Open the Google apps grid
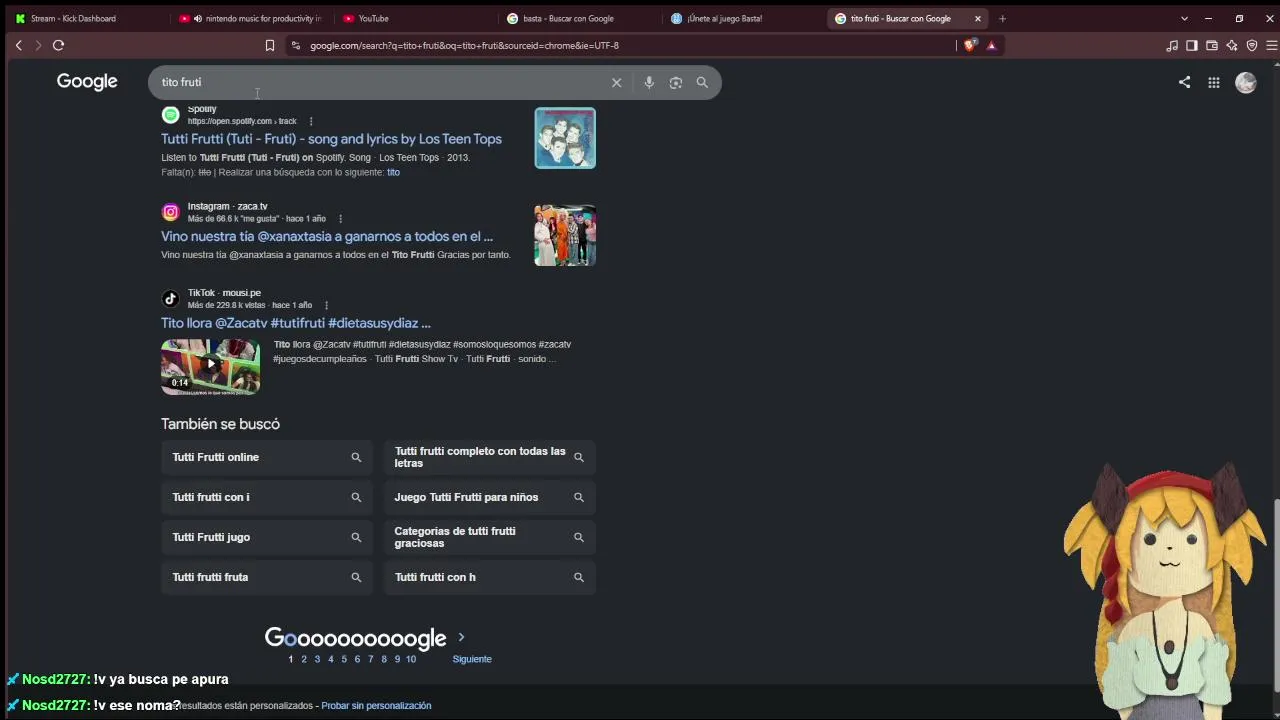The height and width of the screenshot is (720, 1280). [x=1214, y=83]
